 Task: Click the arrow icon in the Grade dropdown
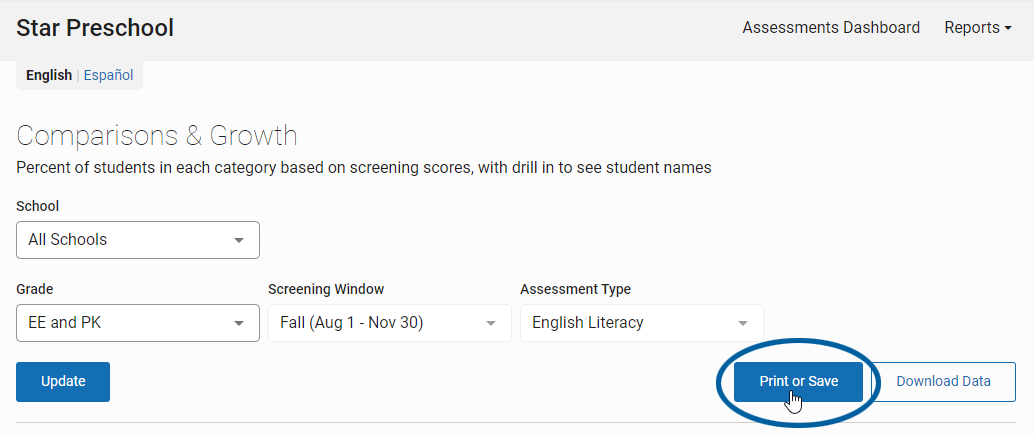coord(239,323)
